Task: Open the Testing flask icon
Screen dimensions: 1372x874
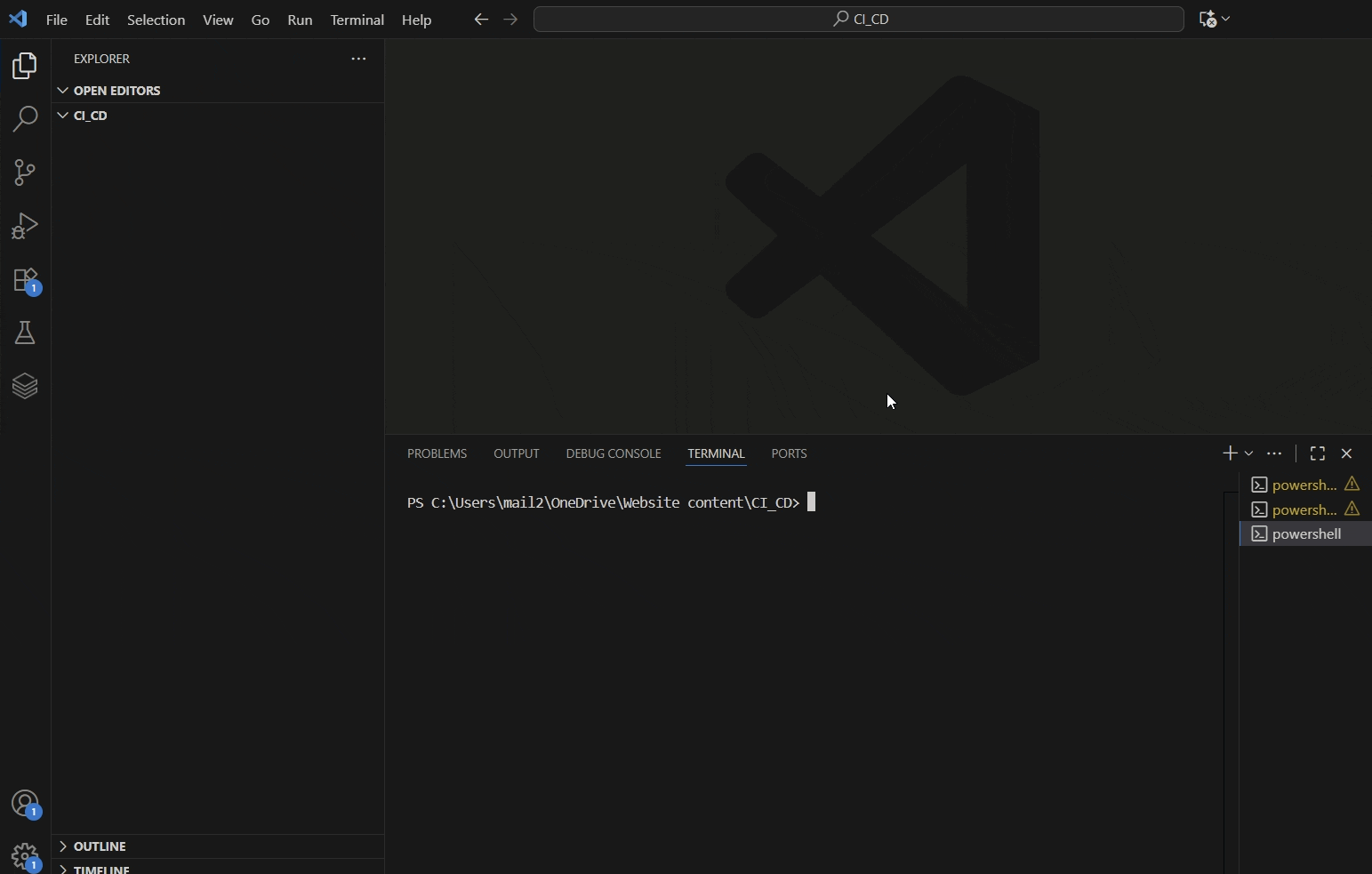Action: [x=25, y=333]
